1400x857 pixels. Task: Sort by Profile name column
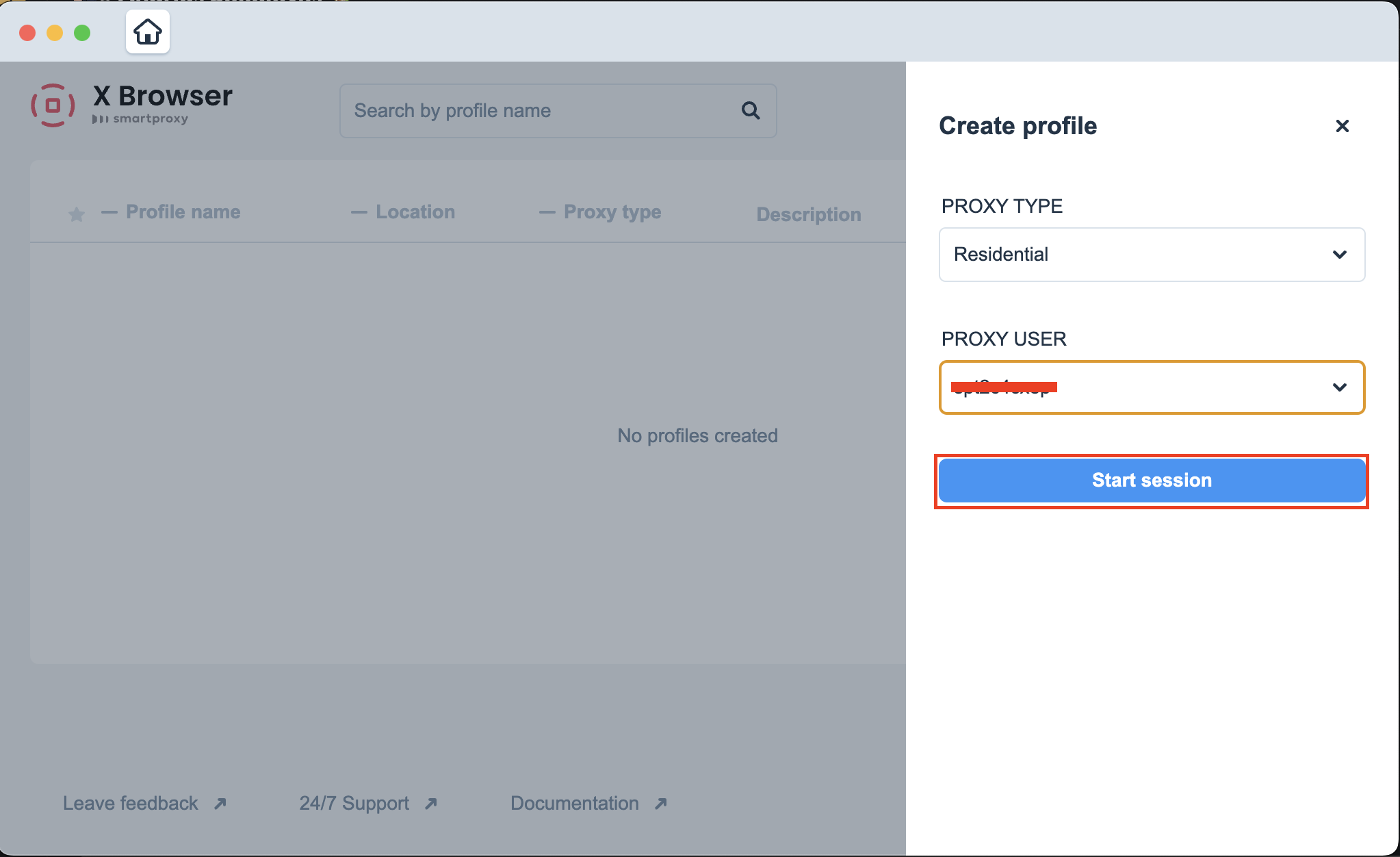(183, 212)
